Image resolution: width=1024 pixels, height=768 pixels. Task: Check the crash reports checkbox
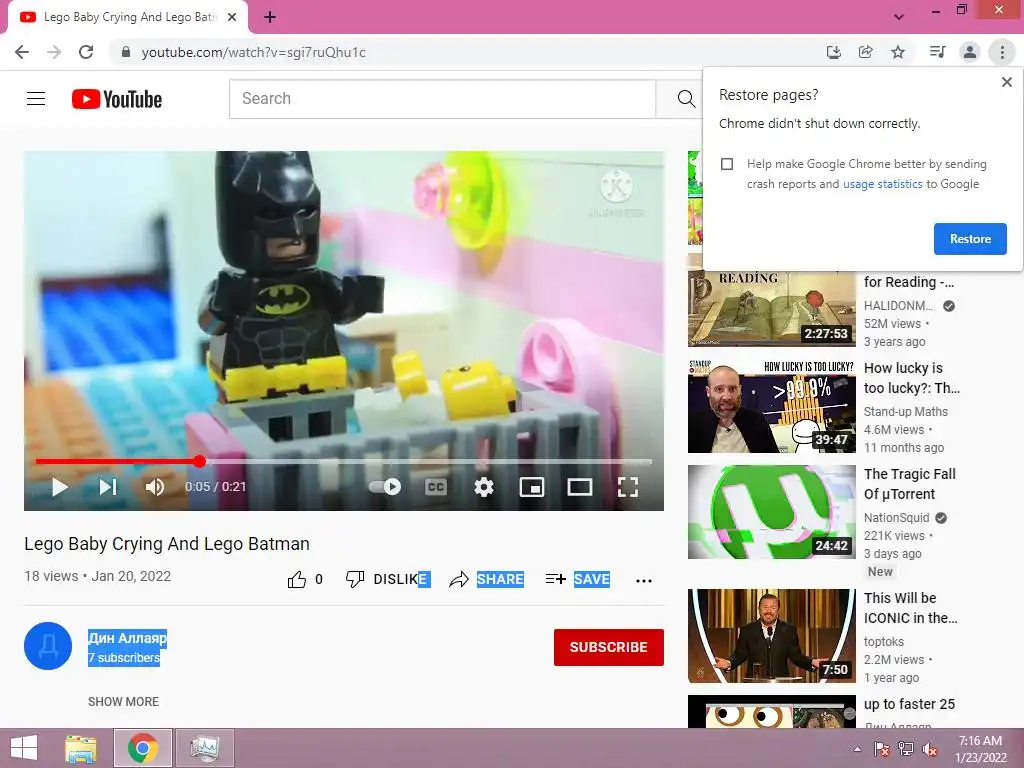click(727, 164)
